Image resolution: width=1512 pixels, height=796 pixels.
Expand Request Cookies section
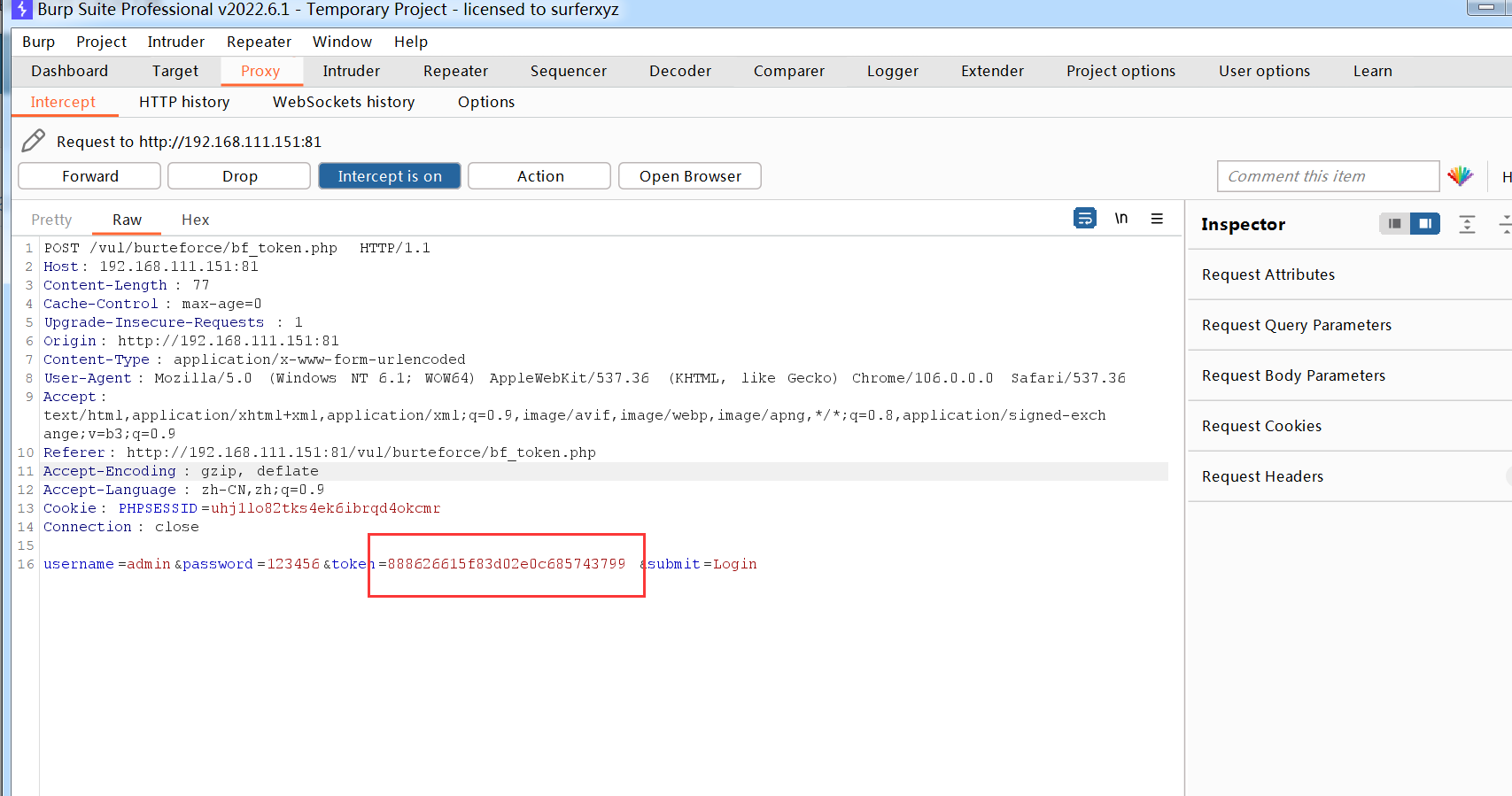(1260, 426)
